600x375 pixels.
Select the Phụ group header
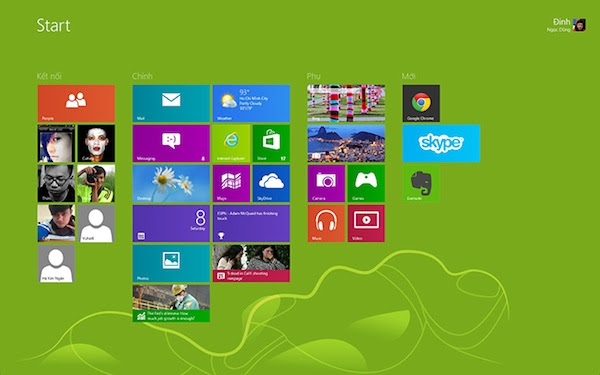(313, 76)
